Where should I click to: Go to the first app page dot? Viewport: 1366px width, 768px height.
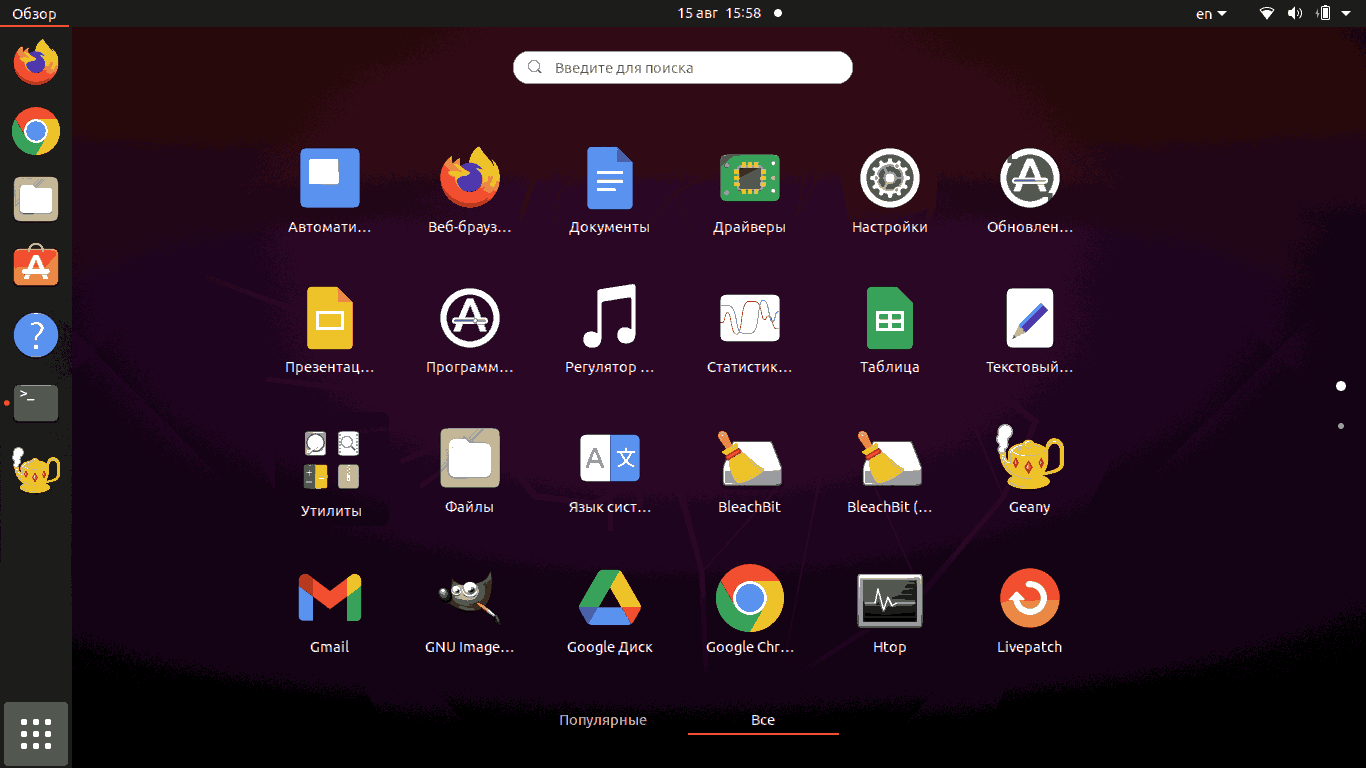tap(1341, 386)
